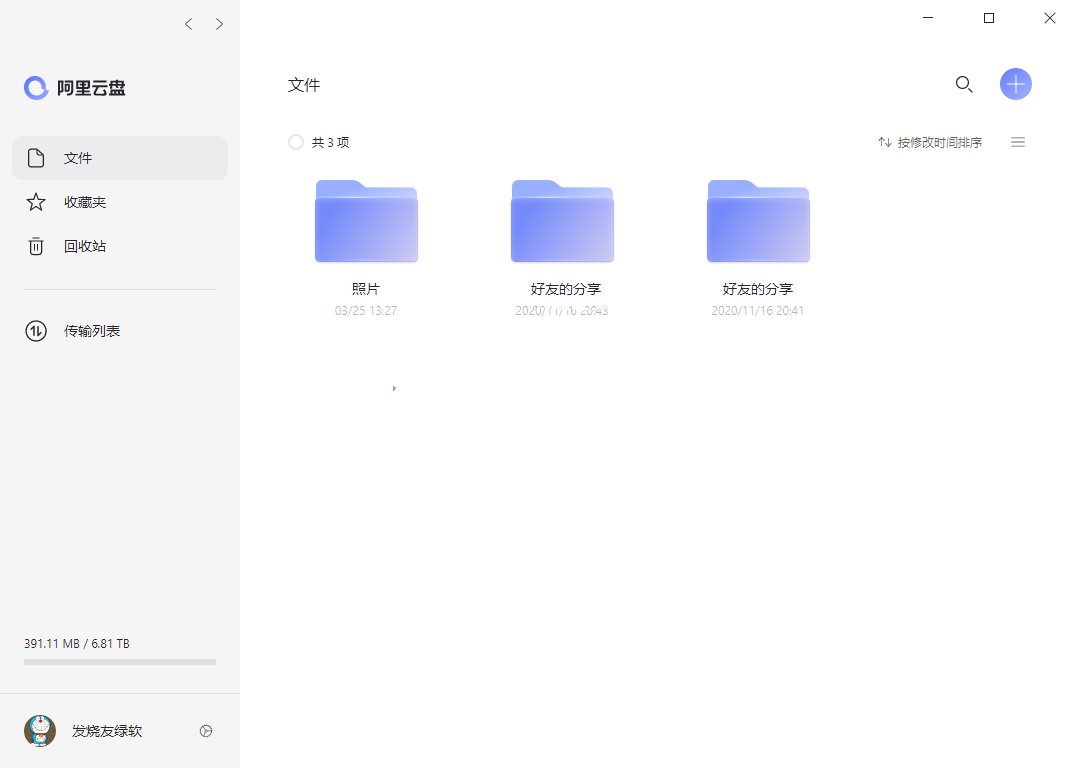The width and height of the screenshot is (1080, 768).
Task: Minimize the Aliyun Drive window
Action: tap(928, 18)
